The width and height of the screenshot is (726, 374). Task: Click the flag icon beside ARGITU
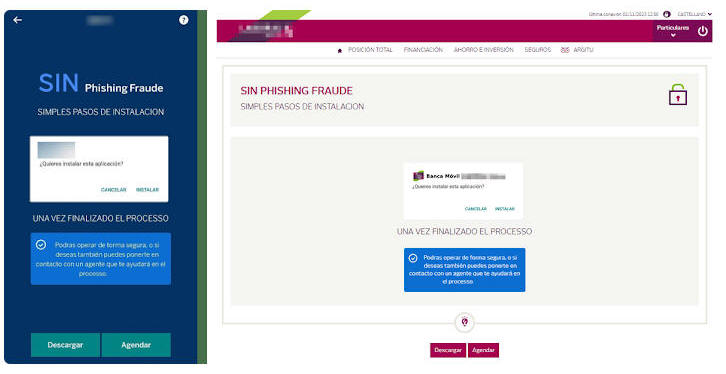[x=565, y=50]
